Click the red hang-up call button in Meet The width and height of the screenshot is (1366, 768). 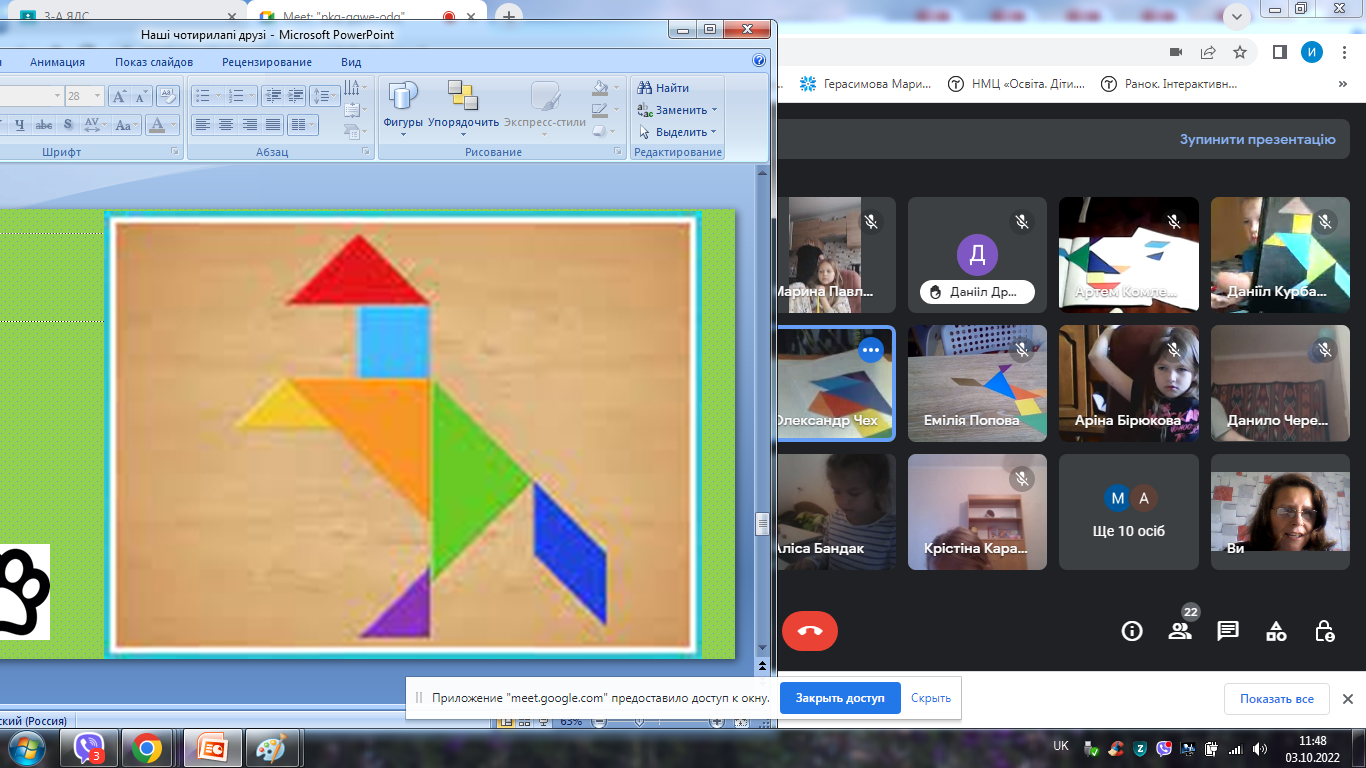pos(810,631)
